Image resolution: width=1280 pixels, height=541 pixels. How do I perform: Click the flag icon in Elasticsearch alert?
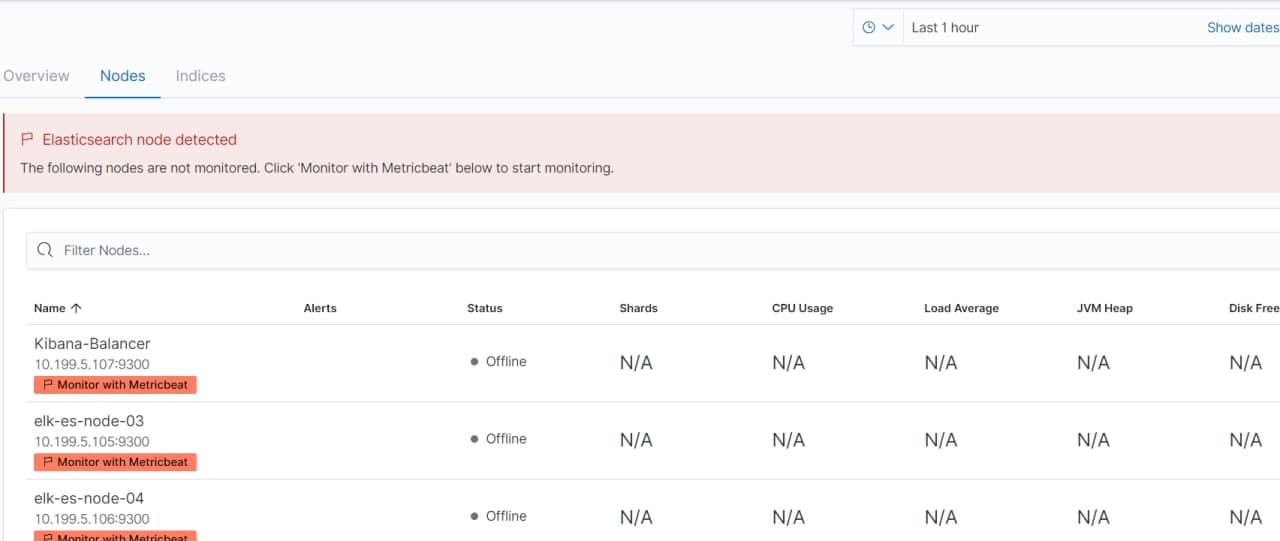(28, 140)
